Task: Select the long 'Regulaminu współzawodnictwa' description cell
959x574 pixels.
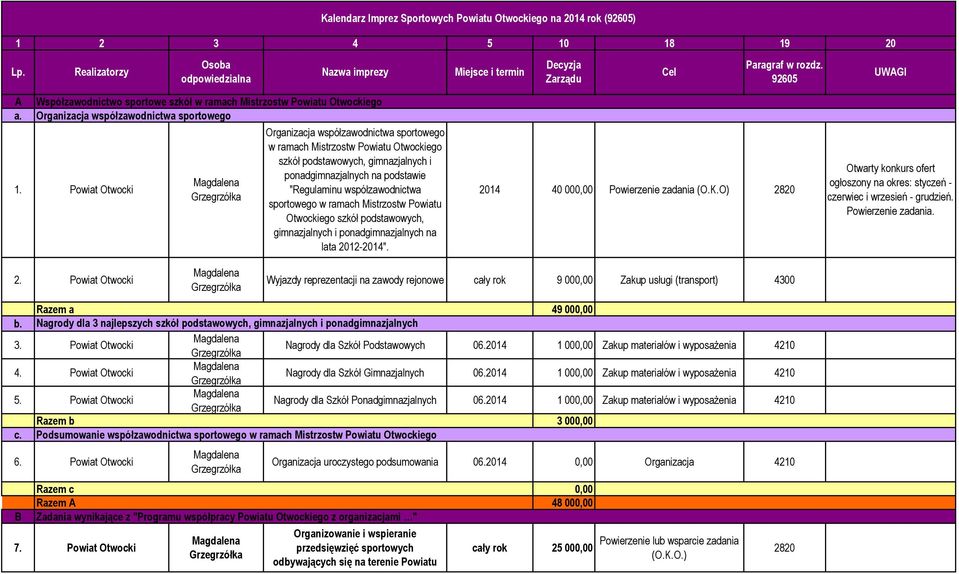Action: point(355,189)
